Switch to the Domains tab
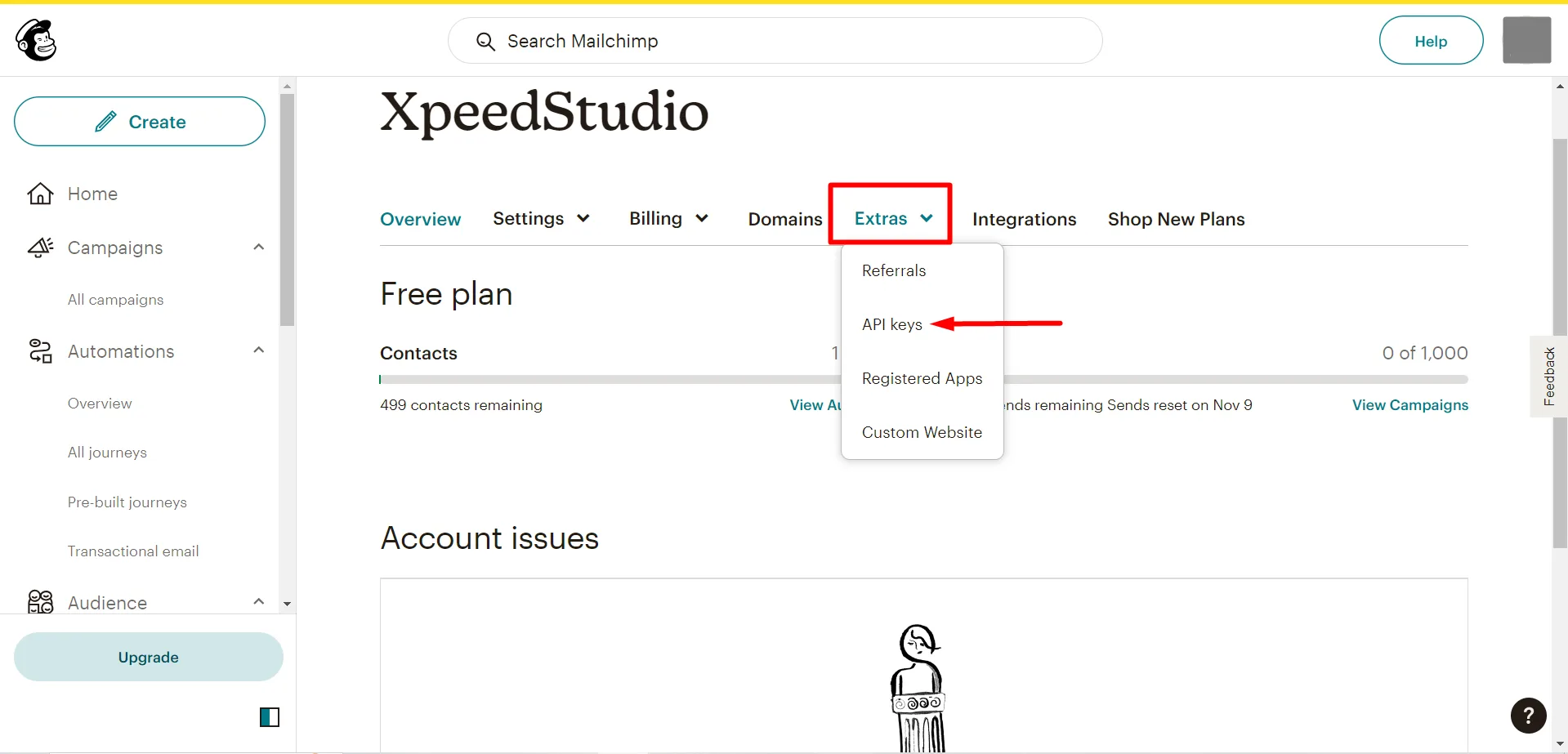Viewport: 1568px width, 754px height. coord(785,219)
